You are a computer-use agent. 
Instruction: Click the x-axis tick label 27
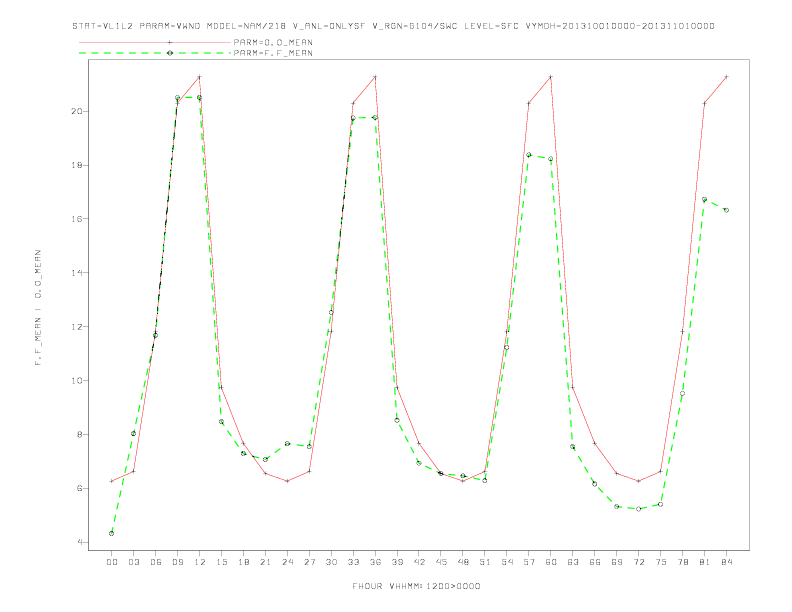pyautogui.click(x=309, y=562)
